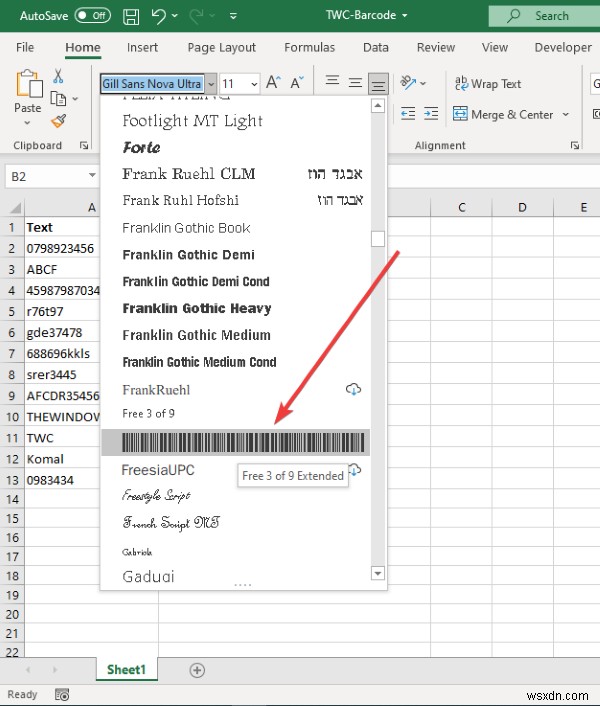
Task: Click the New Sheet plus icon
Action: click(197, 670)
